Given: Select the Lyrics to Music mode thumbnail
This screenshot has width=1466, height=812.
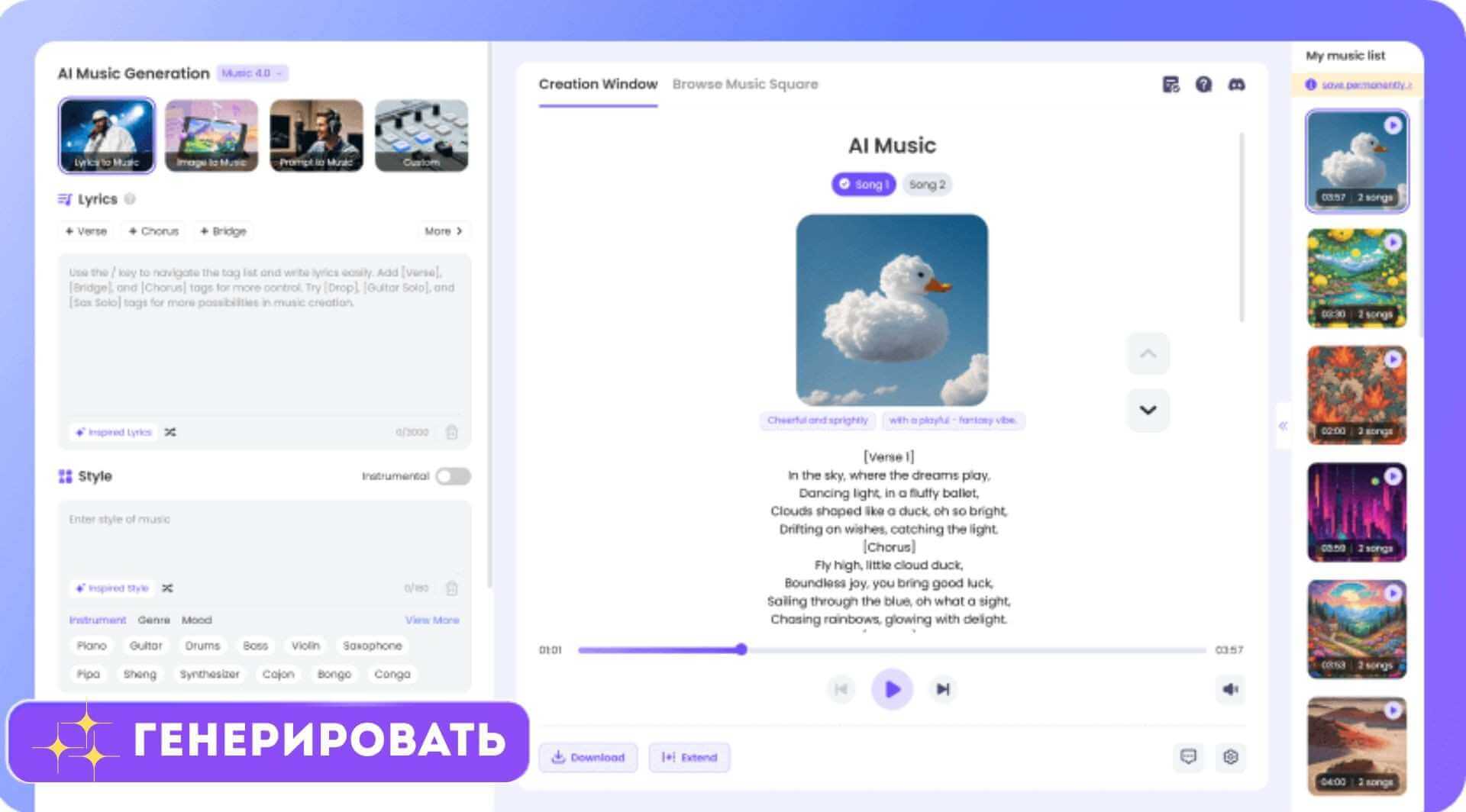Looking at the screenshot, I should [x=107, y=135].
